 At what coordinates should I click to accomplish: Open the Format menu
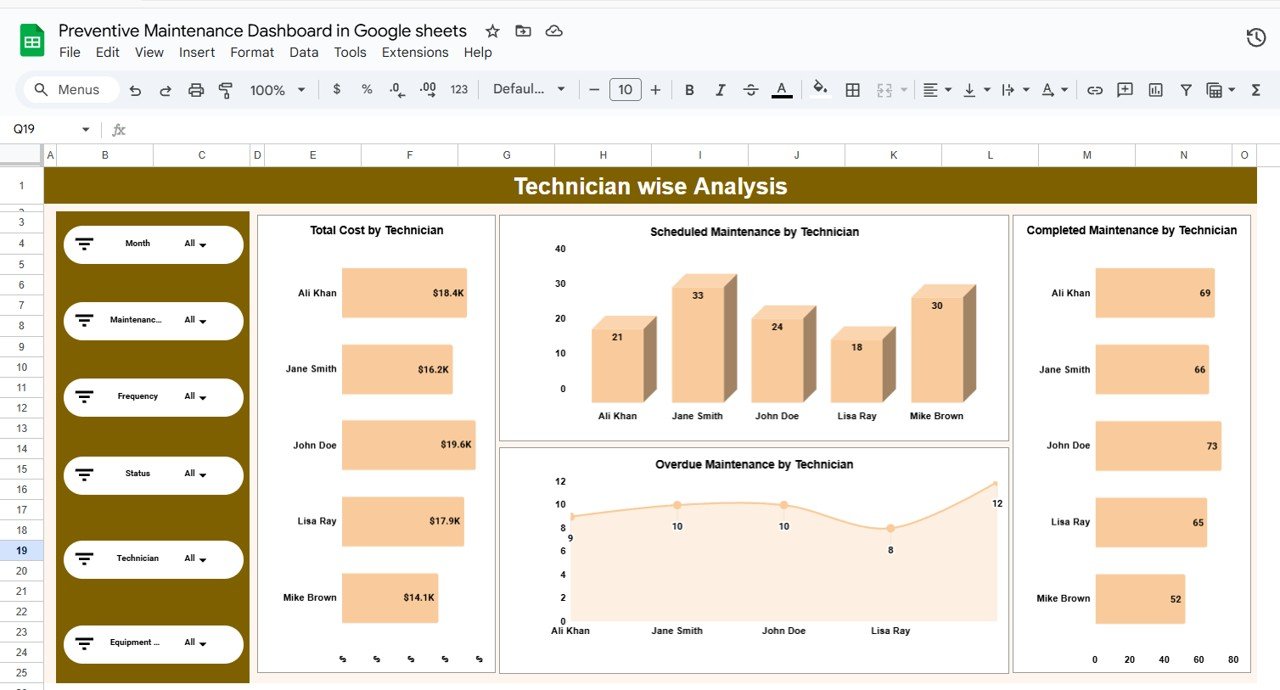(x=252, y=52)
